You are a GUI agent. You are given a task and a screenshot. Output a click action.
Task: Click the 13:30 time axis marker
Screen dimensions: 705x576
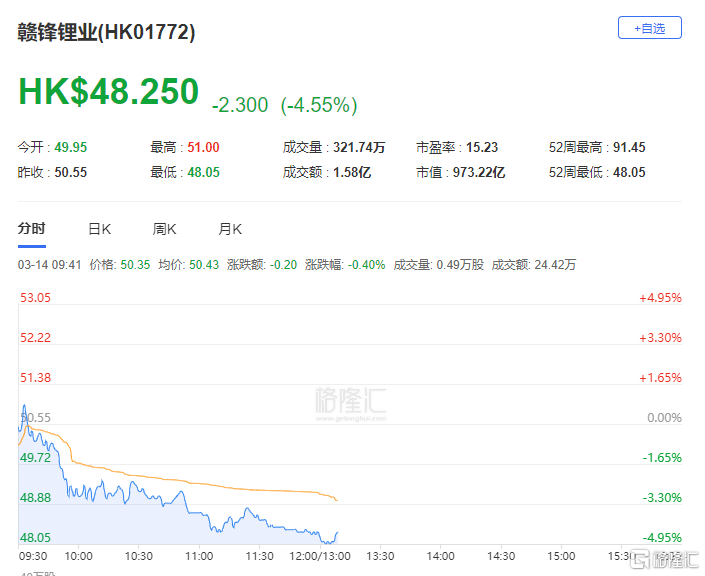(380, 556)
